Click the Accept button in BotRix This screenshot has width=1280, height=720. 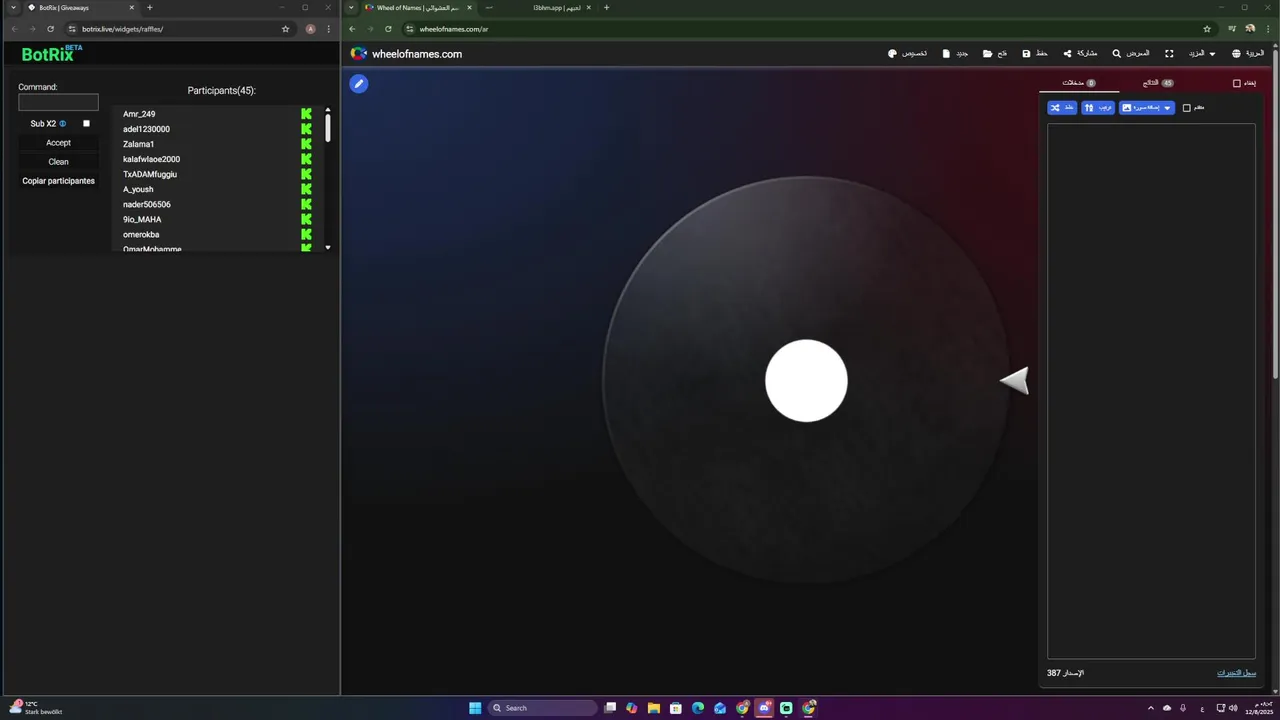(58, 143)
